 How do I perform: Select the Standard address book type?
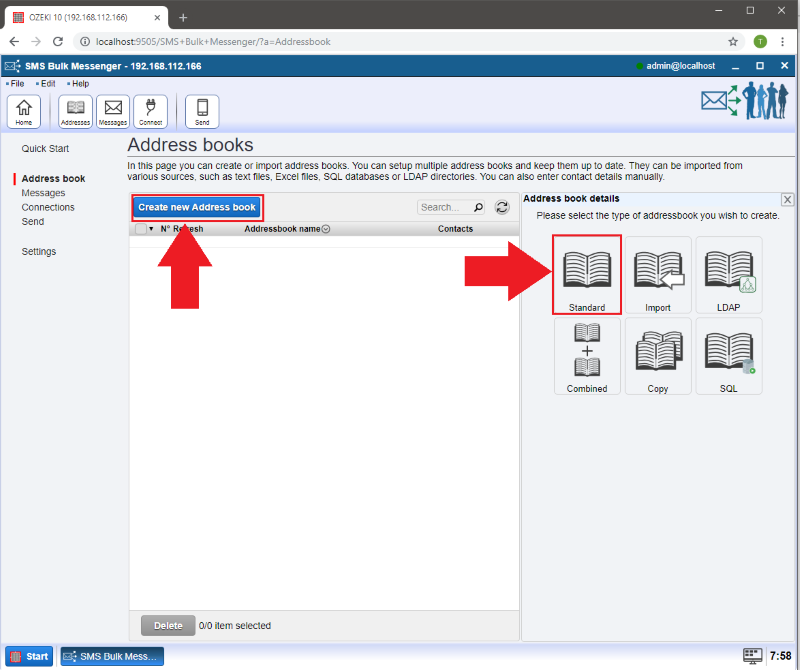[587, 275]
